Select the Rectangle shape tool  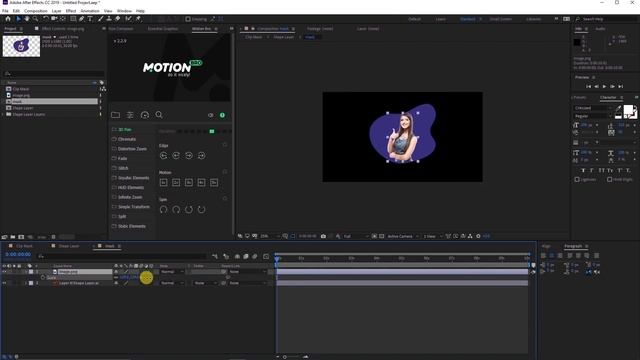point(73,19)
